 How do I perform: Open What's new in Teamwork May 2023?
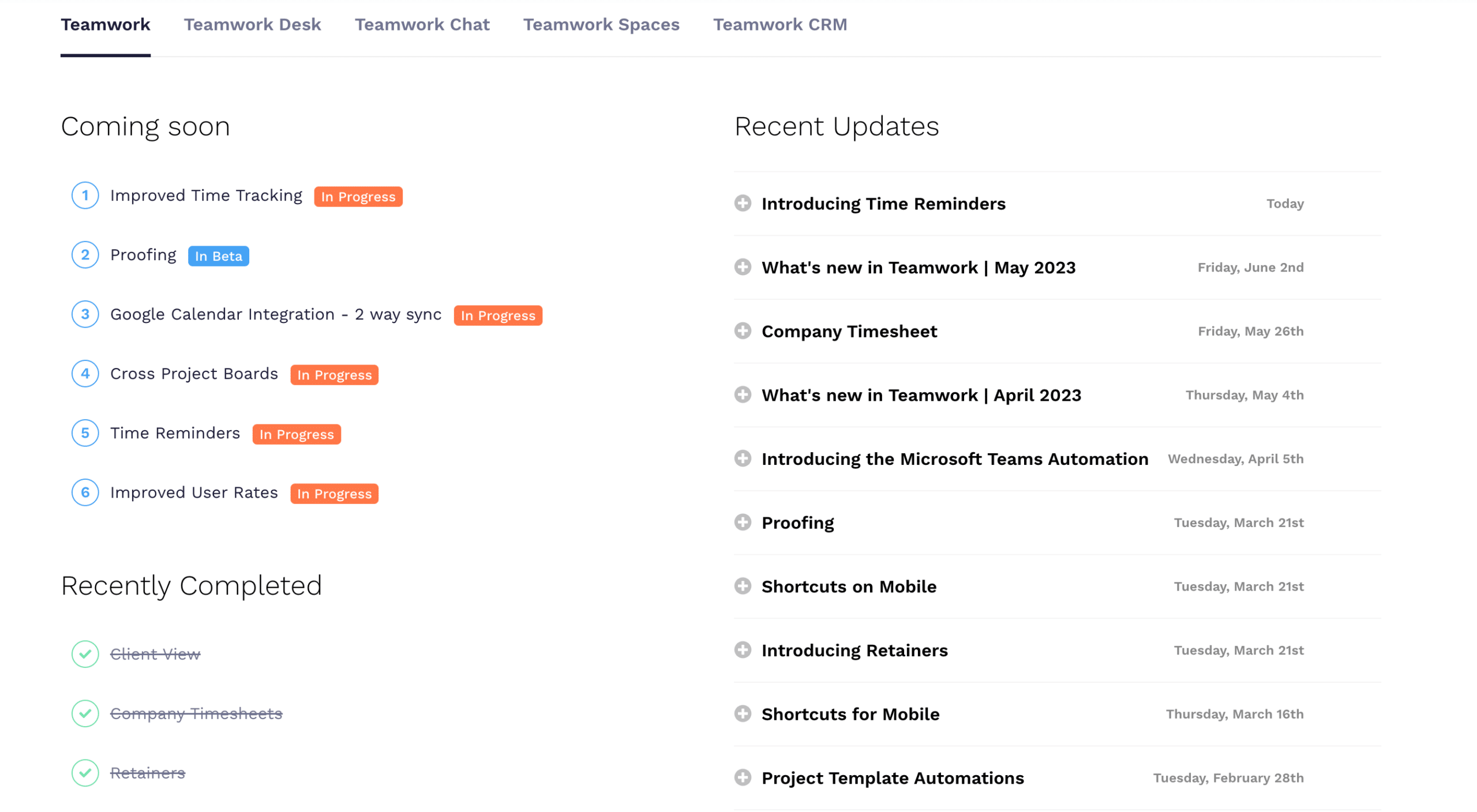click(918, 268)
